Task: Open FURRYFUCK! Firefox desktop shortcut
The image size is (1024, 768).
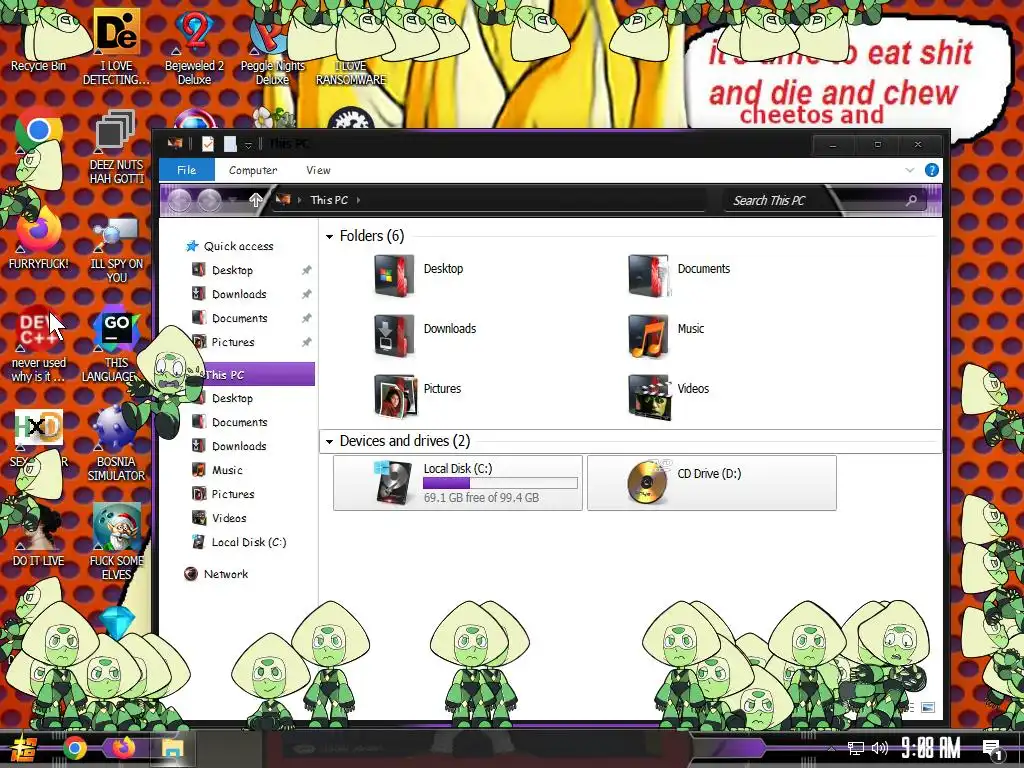Action: [39, 238]
